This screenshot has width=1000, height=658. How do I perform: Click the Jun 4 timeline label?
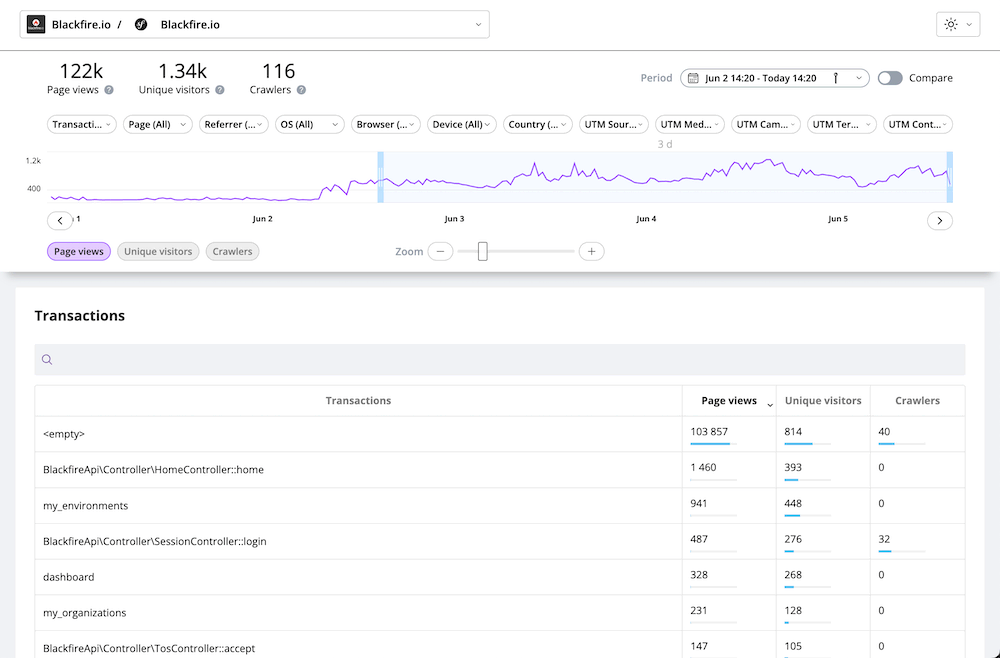click(646, 219)
